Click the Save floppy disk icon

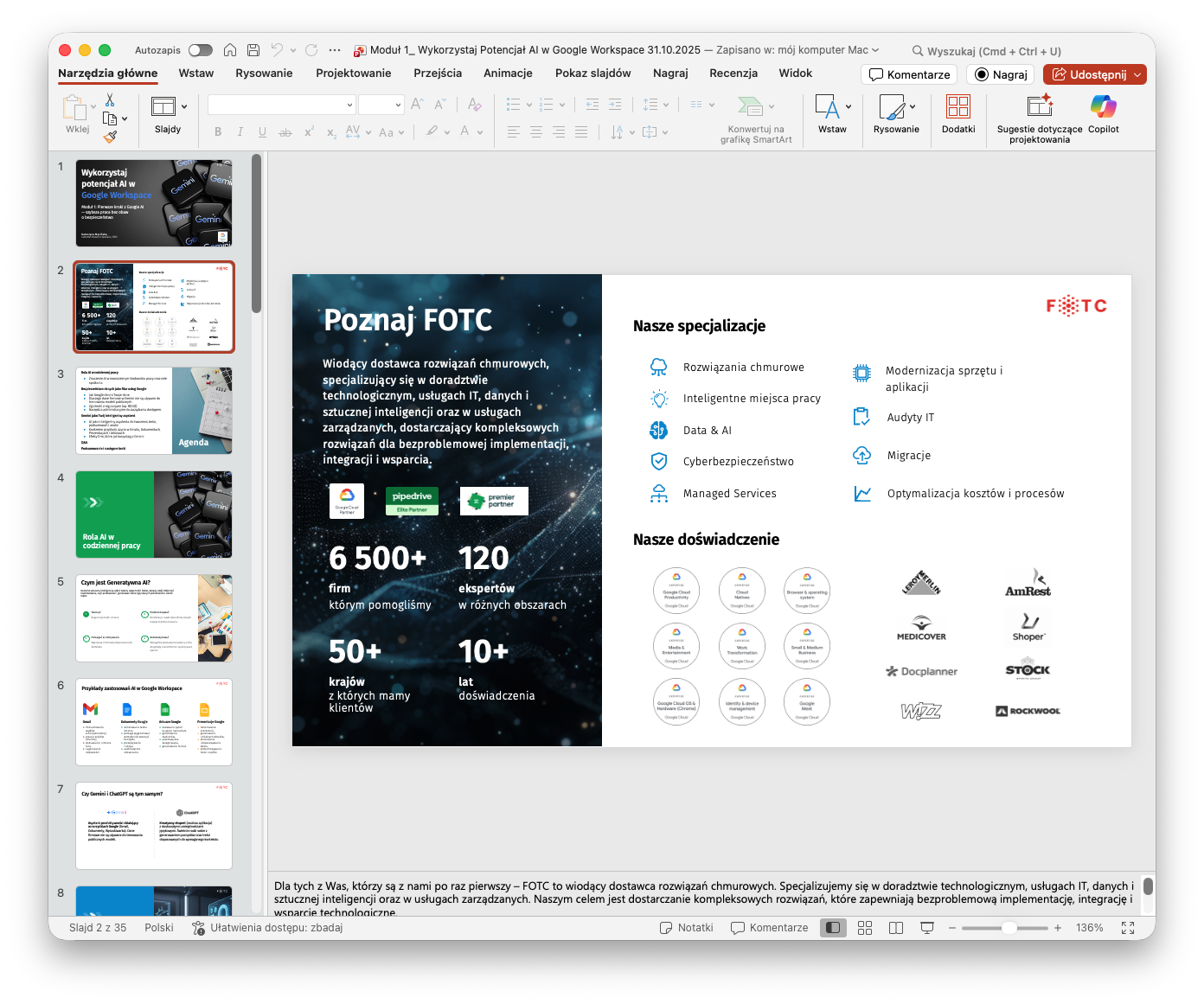coord(253,50)
